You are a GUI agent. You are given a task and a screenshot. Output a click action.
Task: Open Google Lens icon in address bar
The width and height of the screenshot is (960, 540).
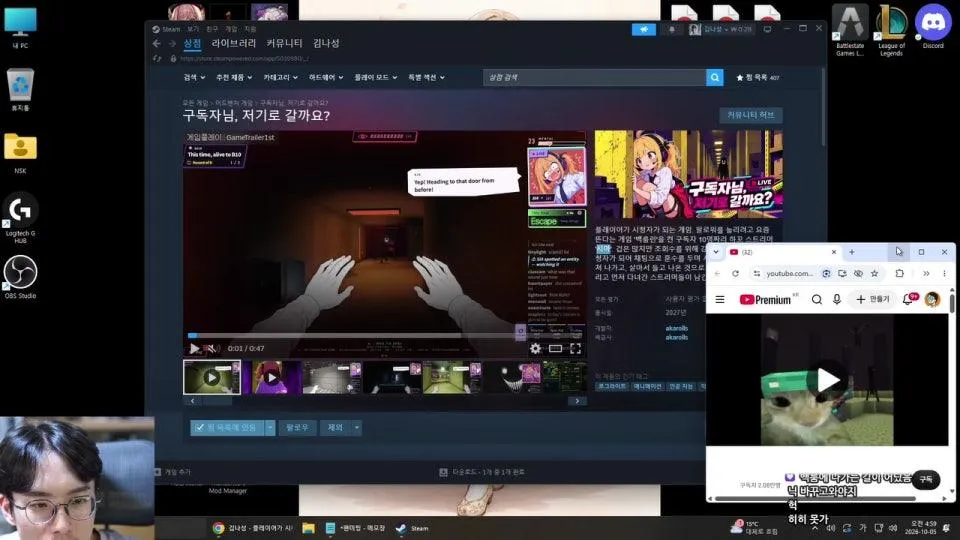coord(826,274)
